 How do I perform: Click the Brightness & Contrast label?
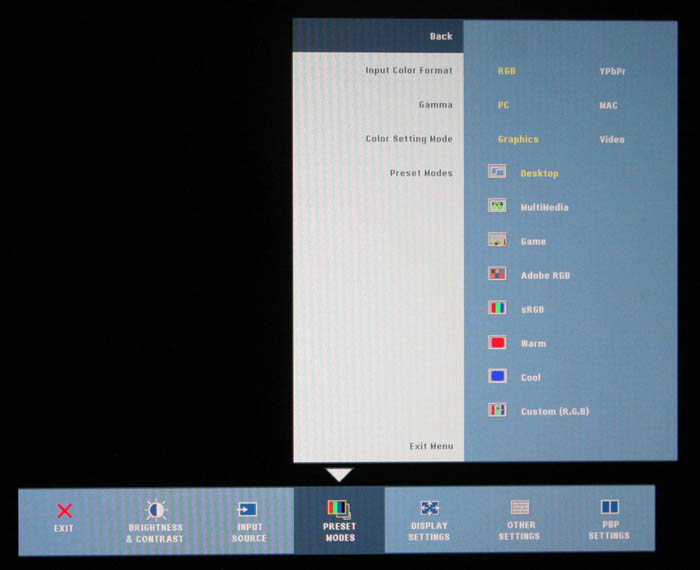(155, 533)
